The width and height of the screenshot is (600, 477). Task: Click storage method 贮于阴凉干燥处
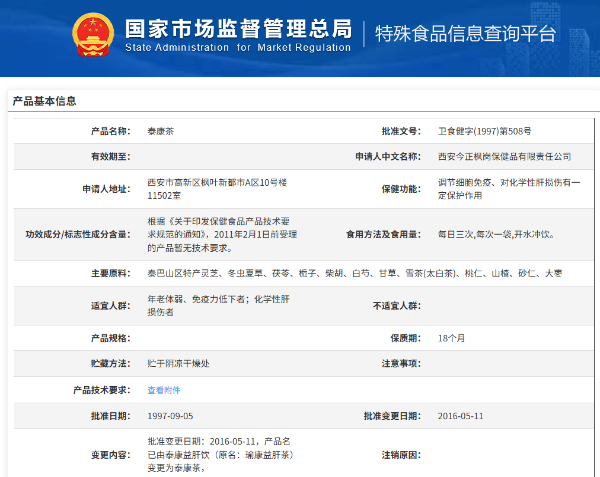[180, 363]
